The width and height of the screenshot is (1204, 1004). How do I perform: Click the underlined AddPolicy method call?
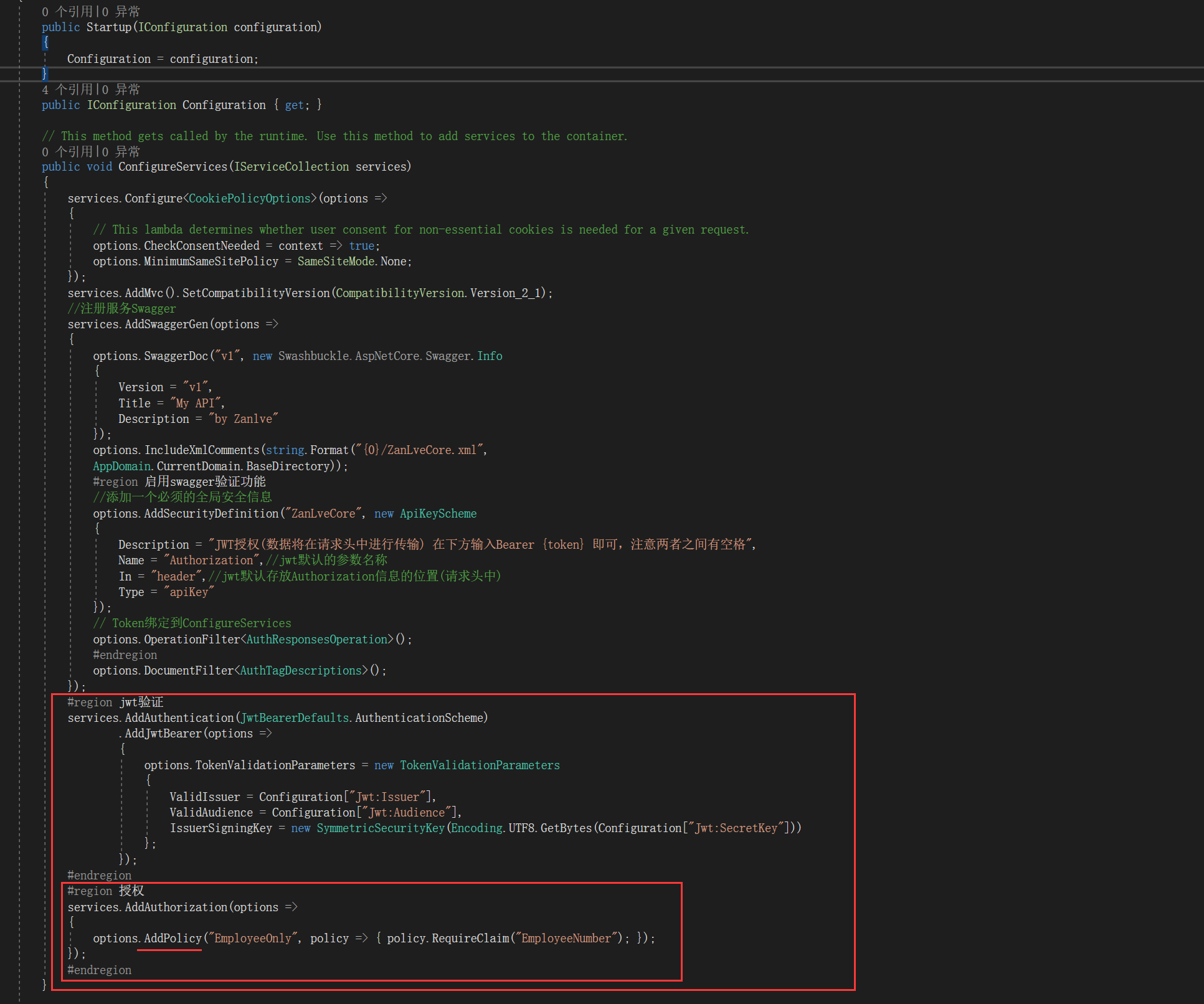click(173, 939)
